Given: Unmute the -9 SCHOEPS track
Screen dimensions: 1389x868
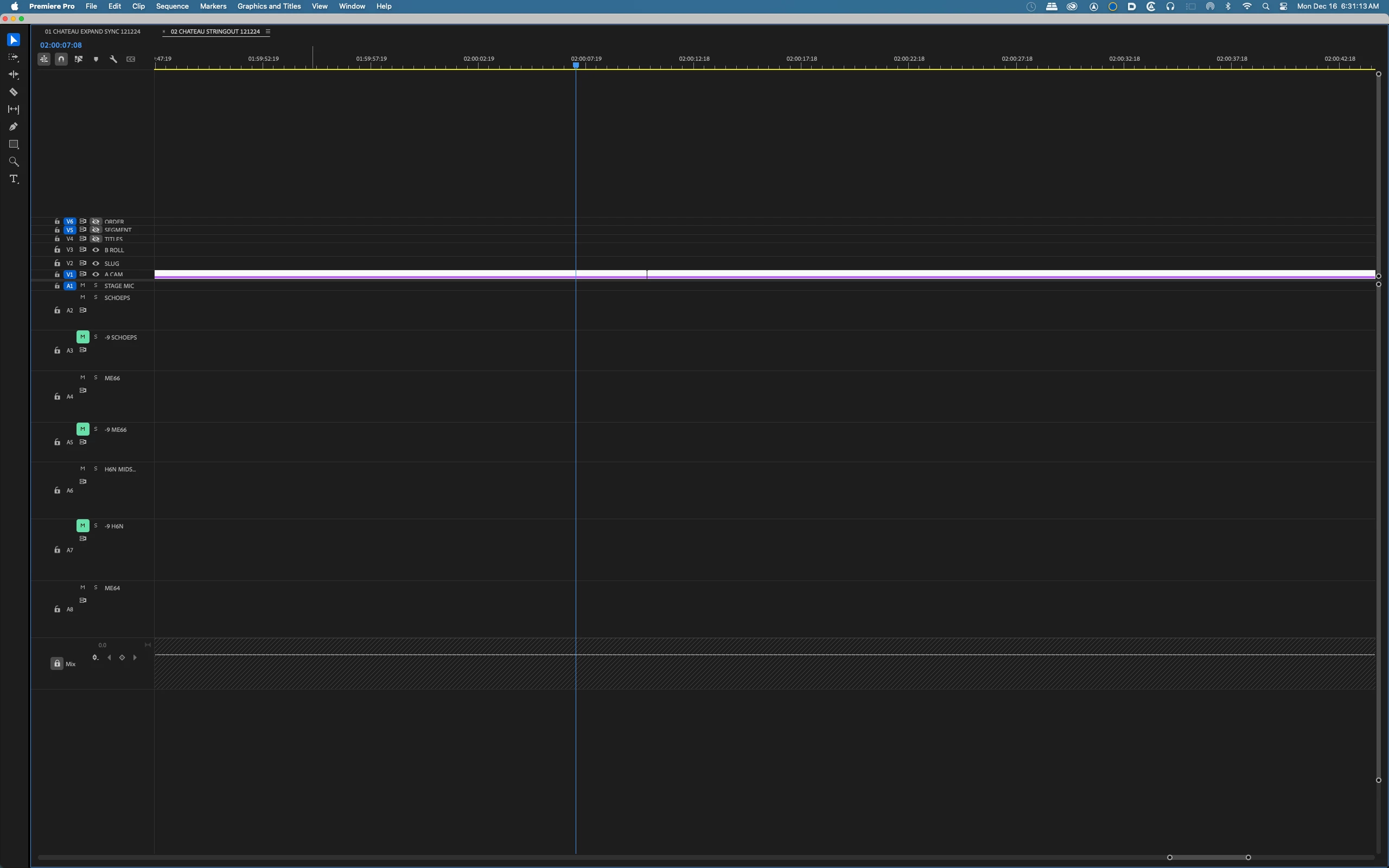Looking at the screenshot, I should point(82,337).
